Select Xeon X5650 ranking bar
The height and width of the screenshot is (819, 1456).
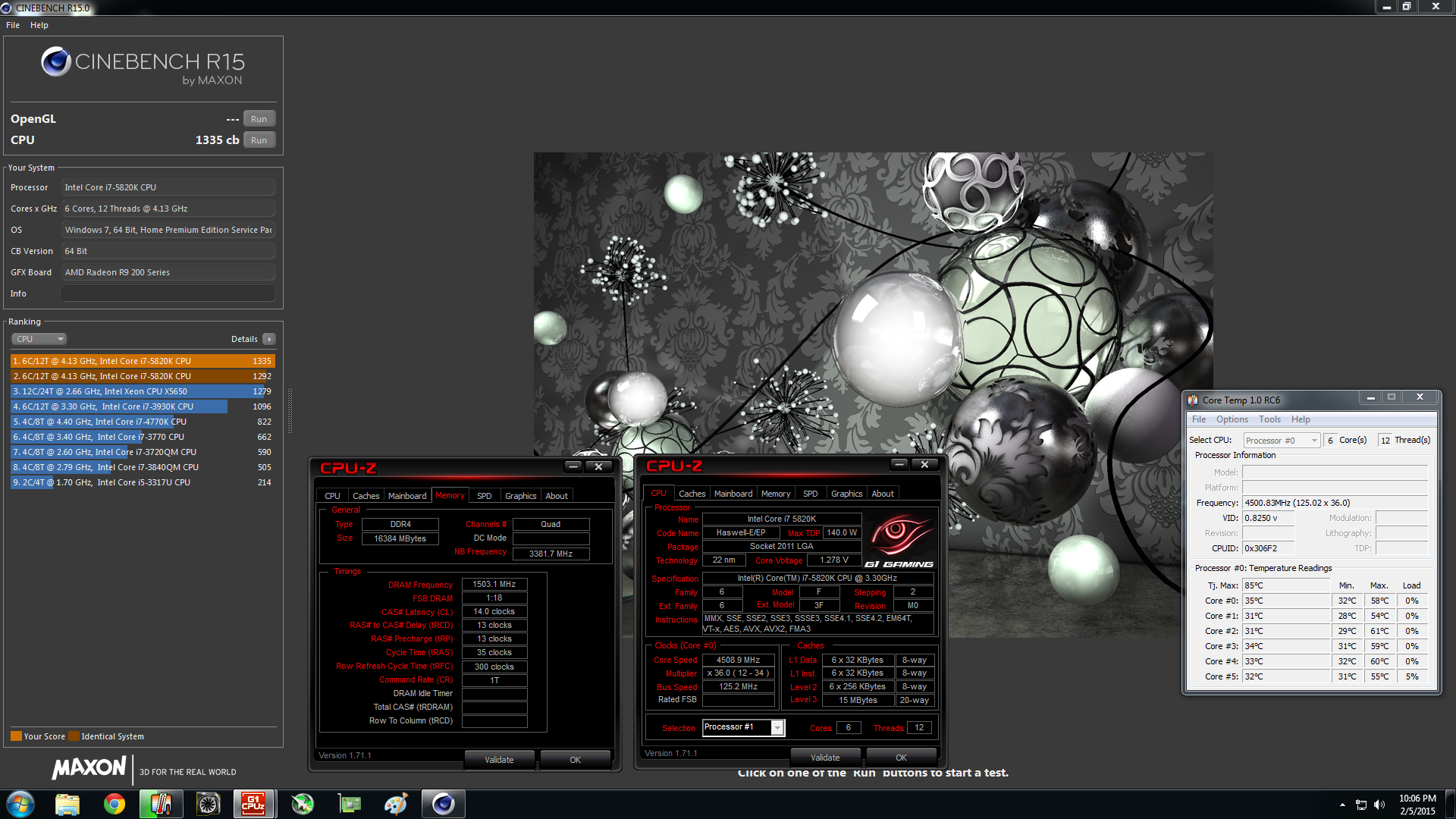pos(143,391)
